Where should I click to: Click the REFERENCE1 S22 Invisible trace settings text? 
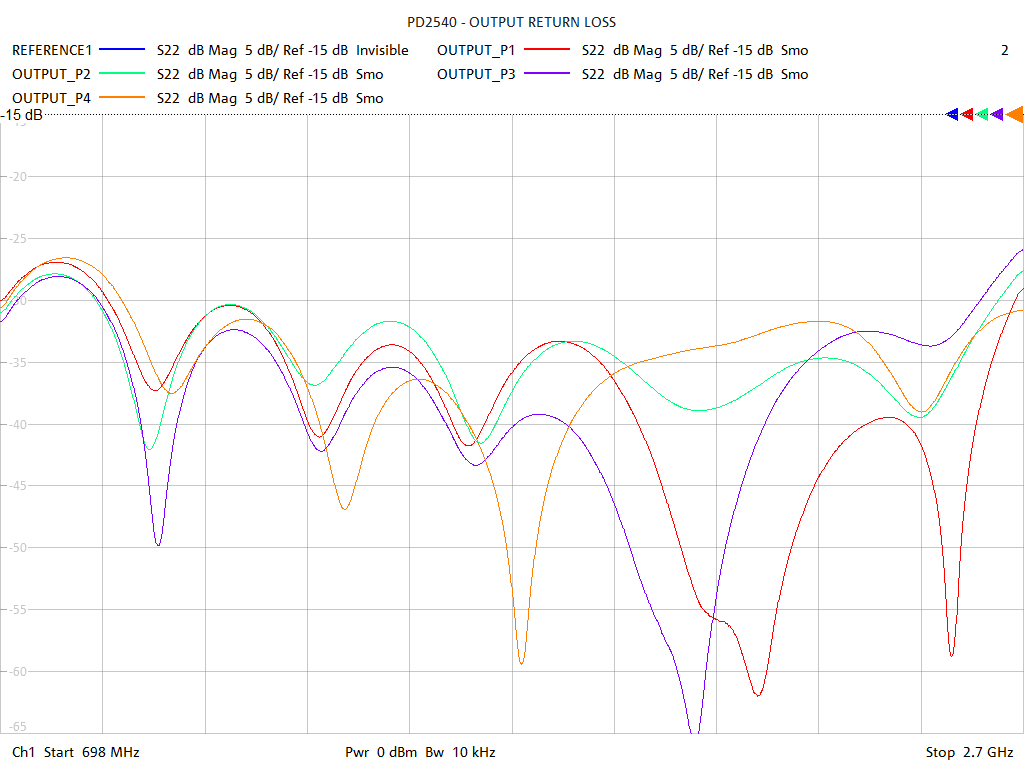(283, 50)
